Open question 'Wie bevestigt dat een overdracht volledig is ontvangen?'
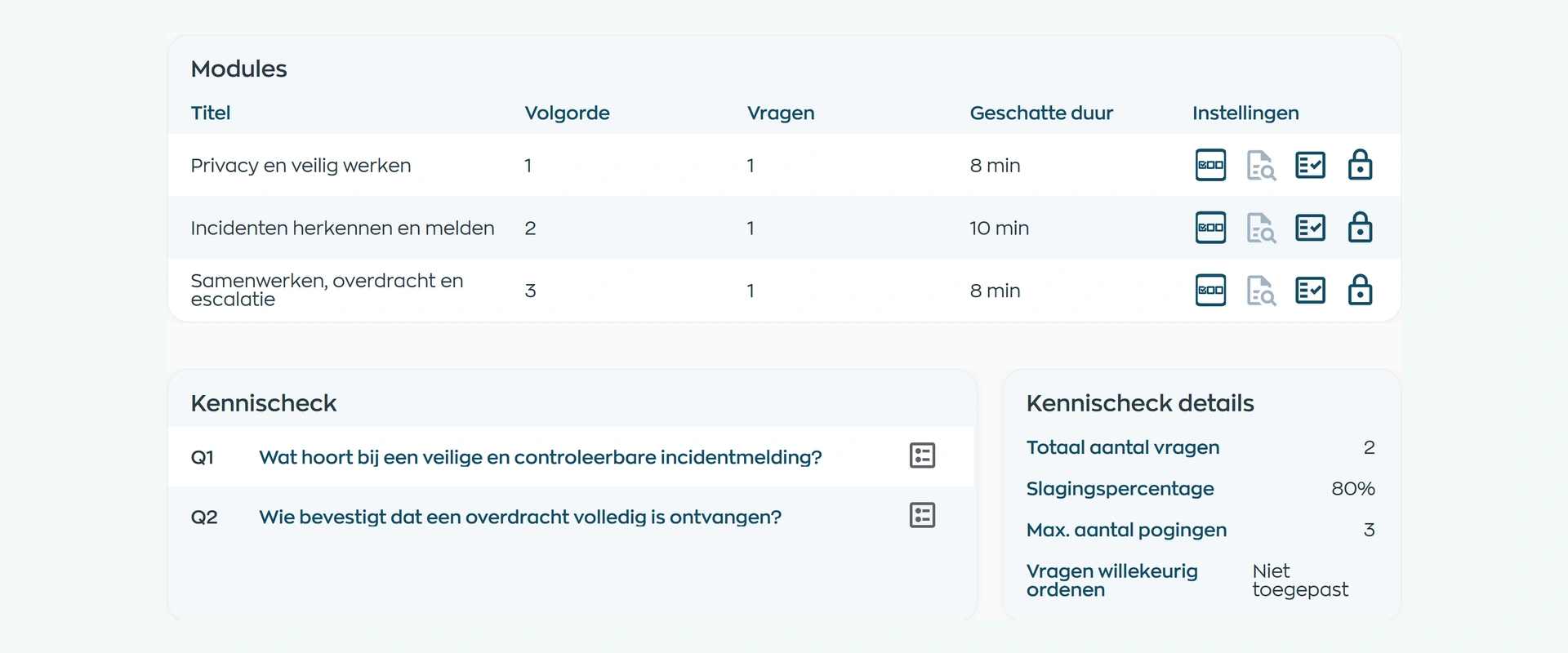This screenshot has width=1568, height=653. pos(520,517)
